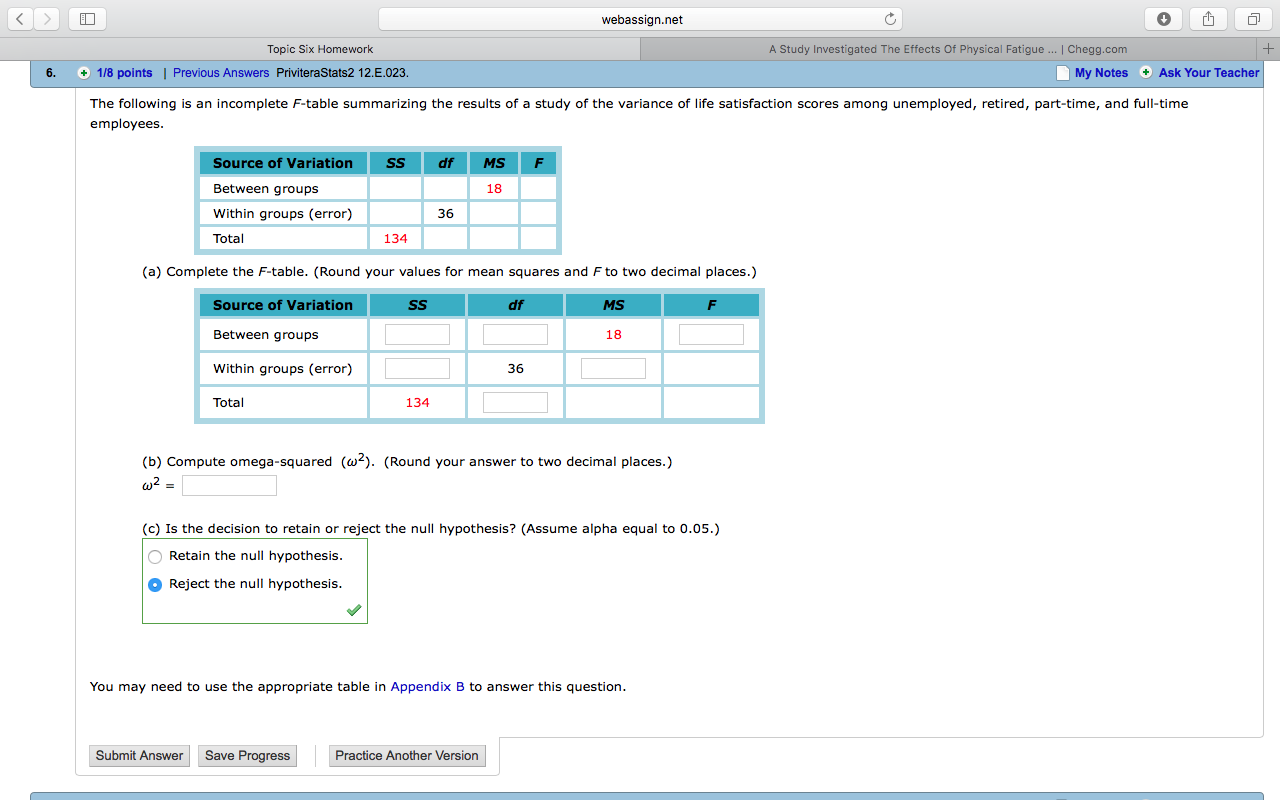The image size is (1280, 800).
Task: Click the omega-squared answer field
Action: pyautogui.click(x=229, y=485)
